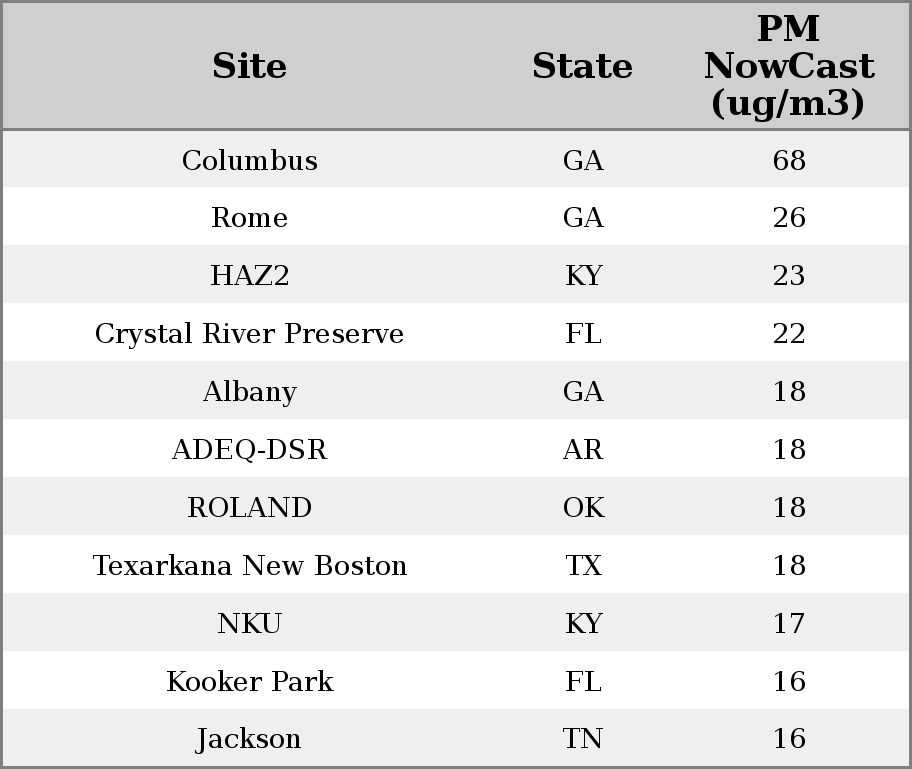Viewport: 912px width, 769px height.
Task: Click Rome PM value 26
Action: (x=789, y=218)
